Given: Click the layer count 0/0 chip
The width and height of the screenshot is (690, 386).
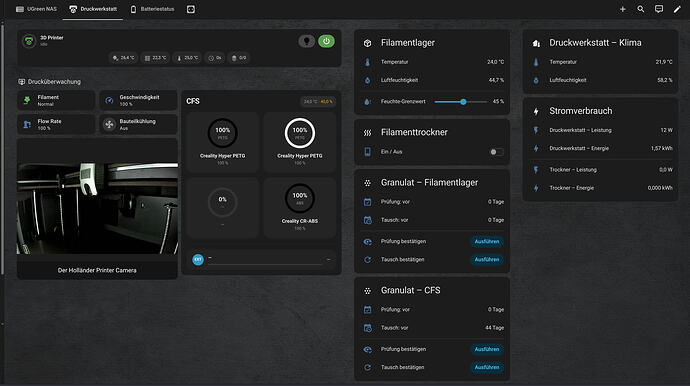Looking at the screenshot, I should click(x=239, y=58).
